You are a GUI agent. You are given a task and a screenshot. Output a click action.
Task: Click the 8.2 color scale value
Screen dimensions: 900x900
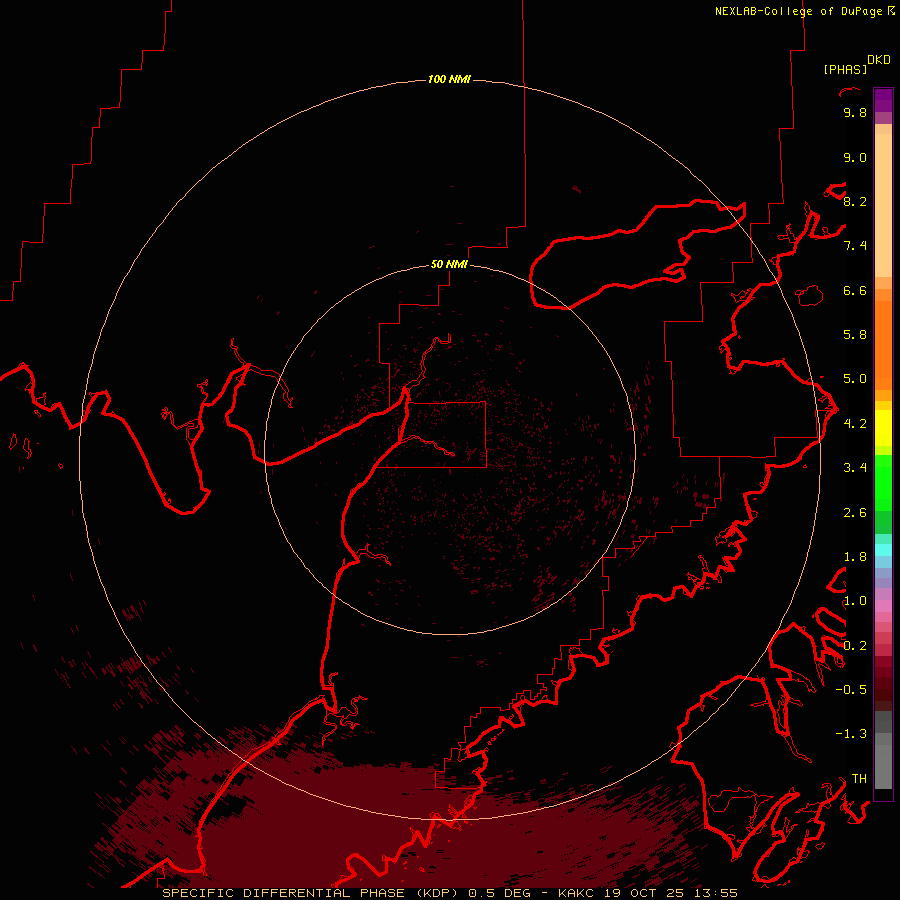[855, 202]
